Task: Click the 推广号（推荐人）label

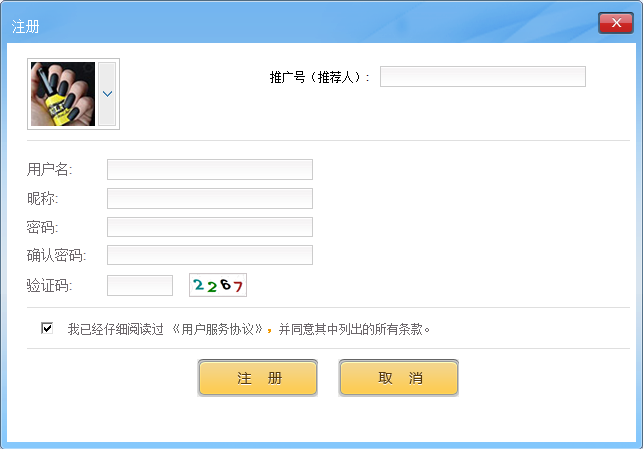Action: [319, 77]
